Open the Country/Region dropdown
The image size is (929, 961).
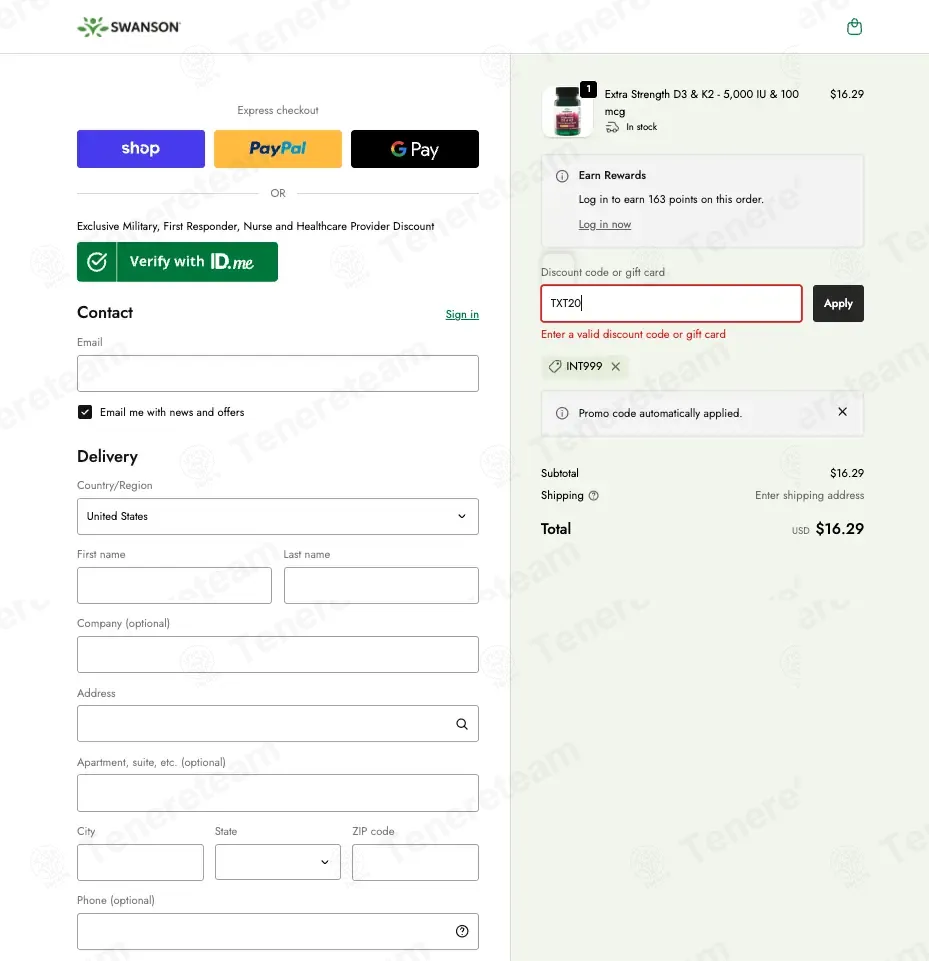coord(278,517)
